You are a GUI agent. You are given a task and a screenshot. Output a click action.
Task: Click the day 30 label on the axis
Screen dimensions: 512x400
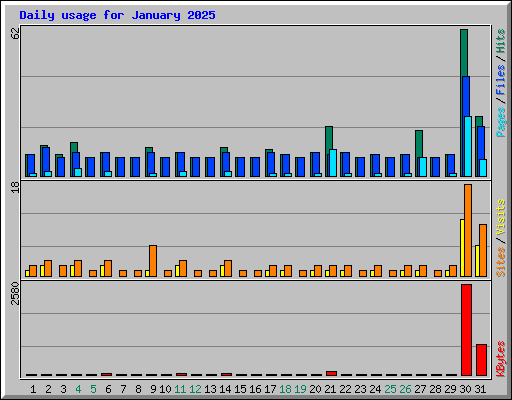click(x=465, y=389)
